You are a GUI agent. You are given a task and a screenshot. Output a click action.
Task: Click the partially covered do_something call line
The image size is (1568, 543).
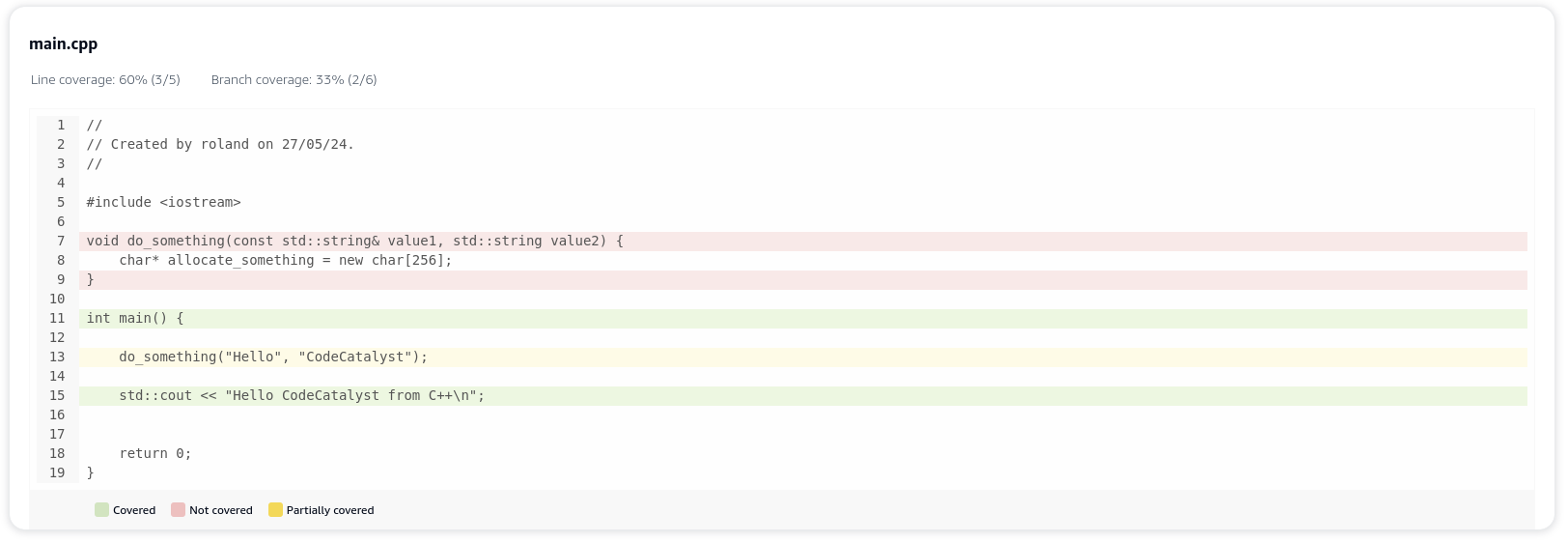pyautogui.click(x=273, y=357)
